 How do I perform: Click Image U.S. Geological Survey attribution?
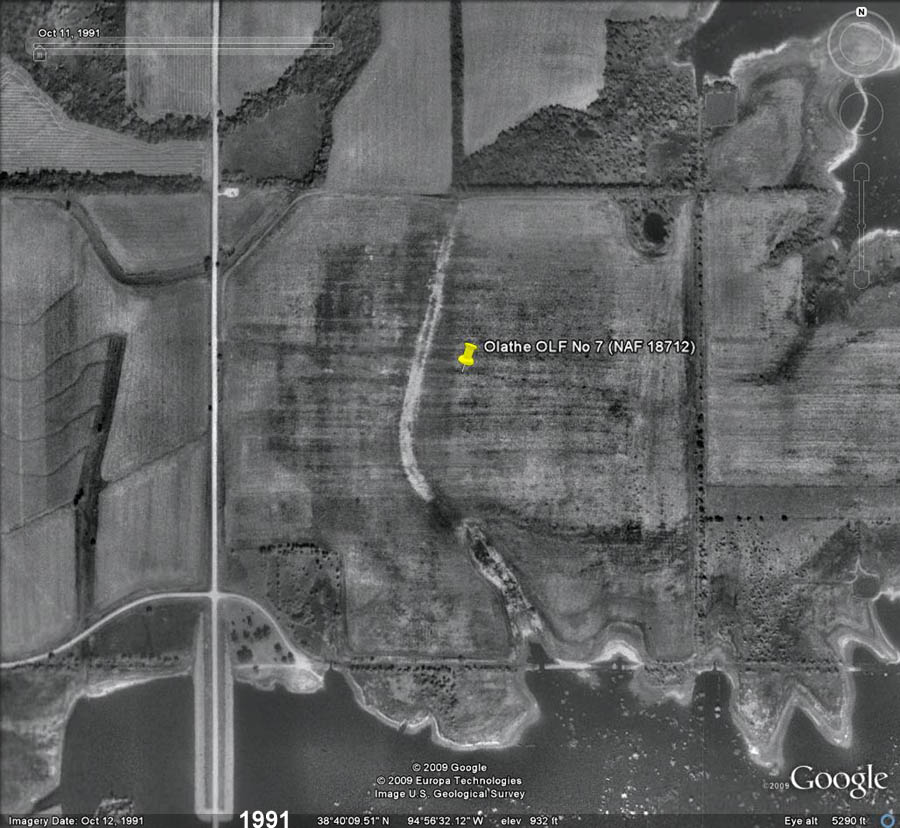pyautogui.click(x=449, y=793)
